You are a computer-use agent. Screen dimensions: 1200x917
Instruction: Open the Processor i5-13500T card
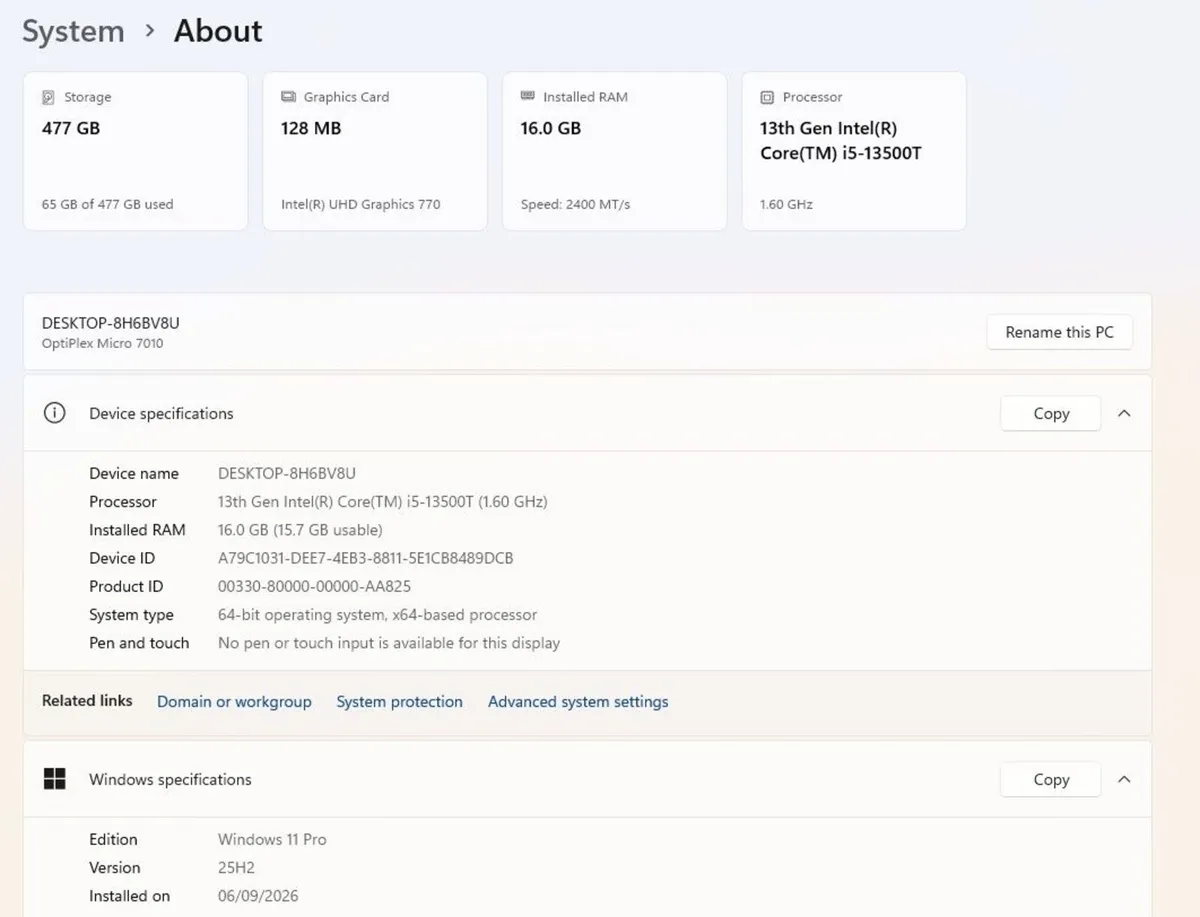(x=854, y=151)
